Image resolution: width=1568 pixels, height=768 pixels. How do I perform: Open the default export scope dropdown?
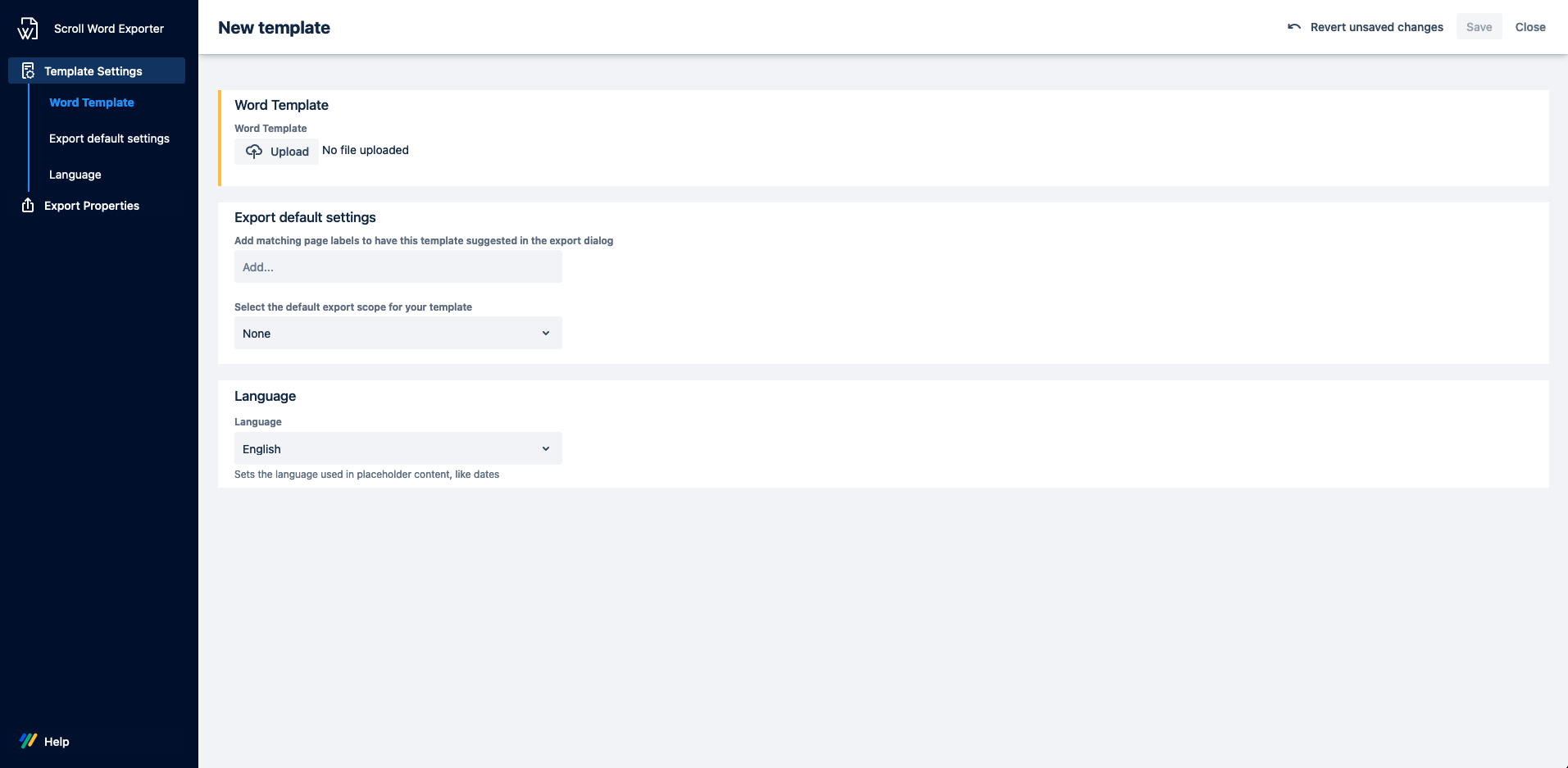[398, 334]
